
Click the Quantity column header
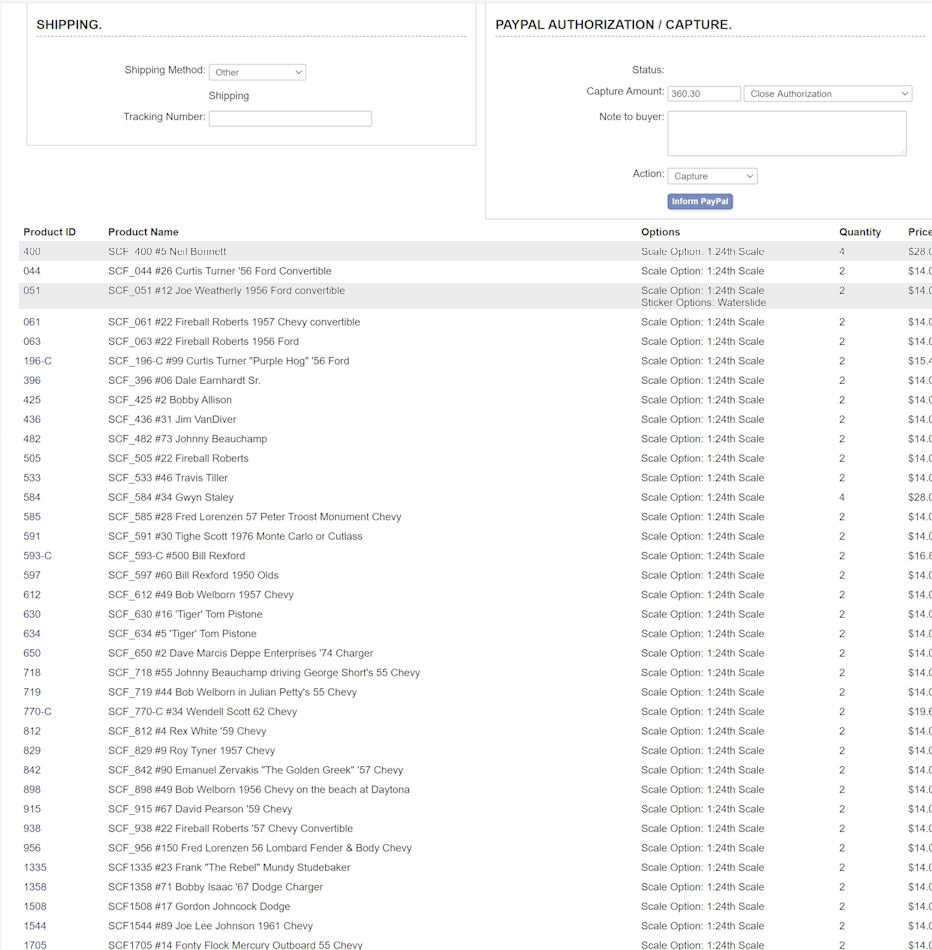click(859, 232)
